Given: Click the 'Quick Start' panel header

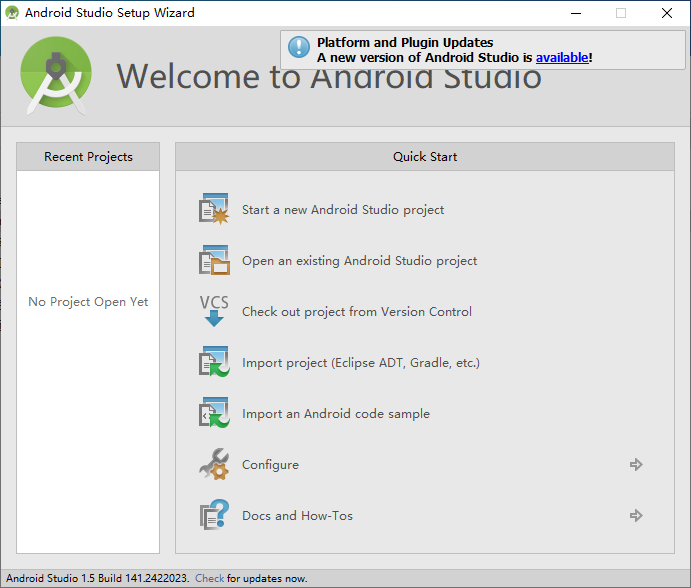Looking at the screenshot, I should click(x=425, y=156).
